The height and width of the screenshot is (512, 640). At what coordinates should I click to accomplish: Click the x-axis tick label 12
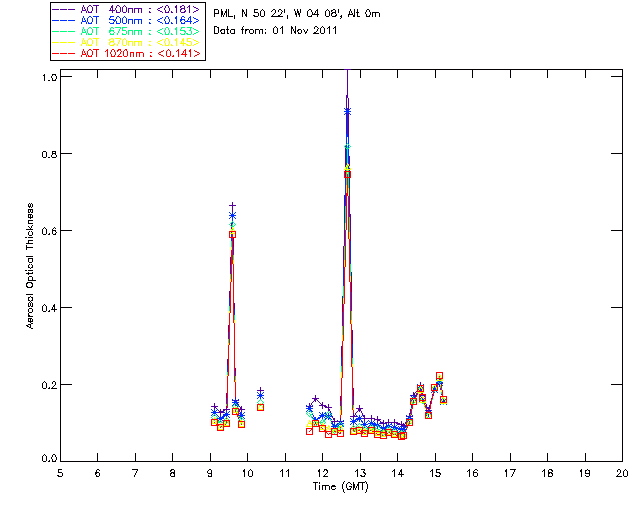322,473
